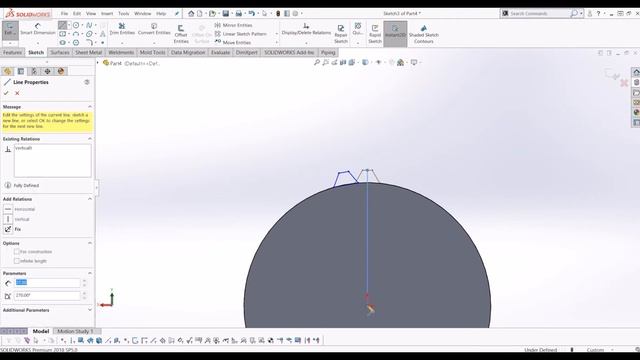Click the line length input field
The height and width of the screenshot is (360, 640).
[47, 282]
